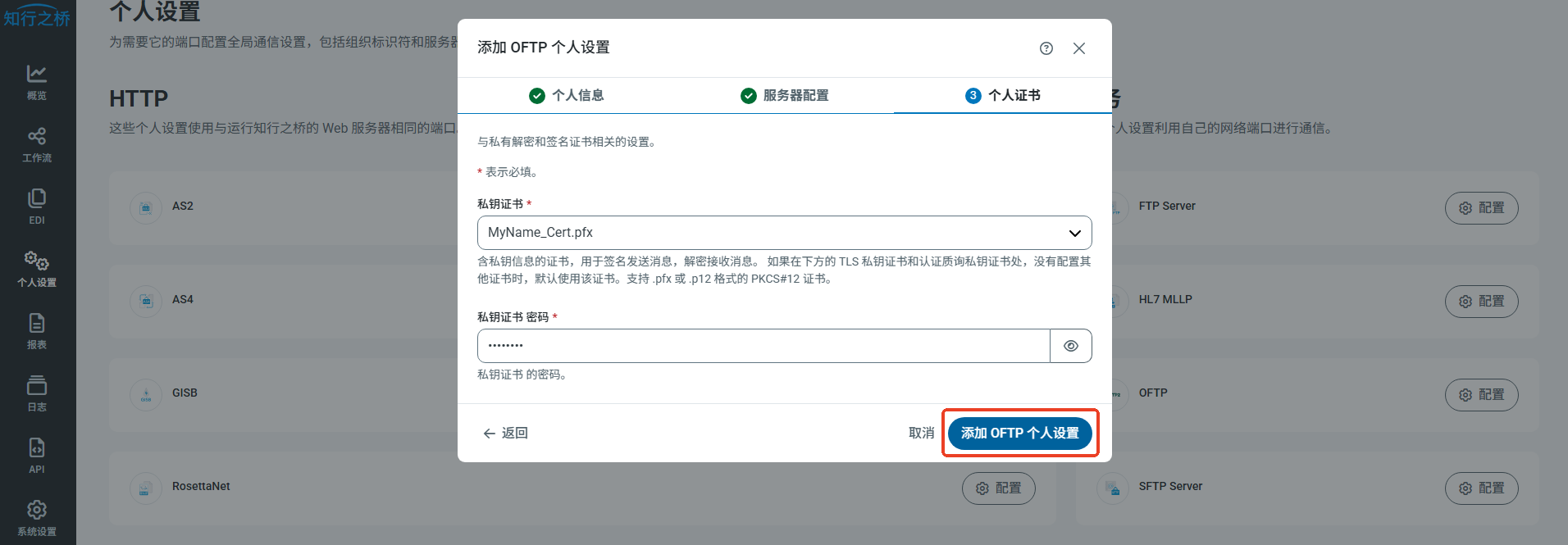This screenshot has width=1568, height=545.
Task: Open the 日志 logs sidebar icon
Action: coord(37,393)
